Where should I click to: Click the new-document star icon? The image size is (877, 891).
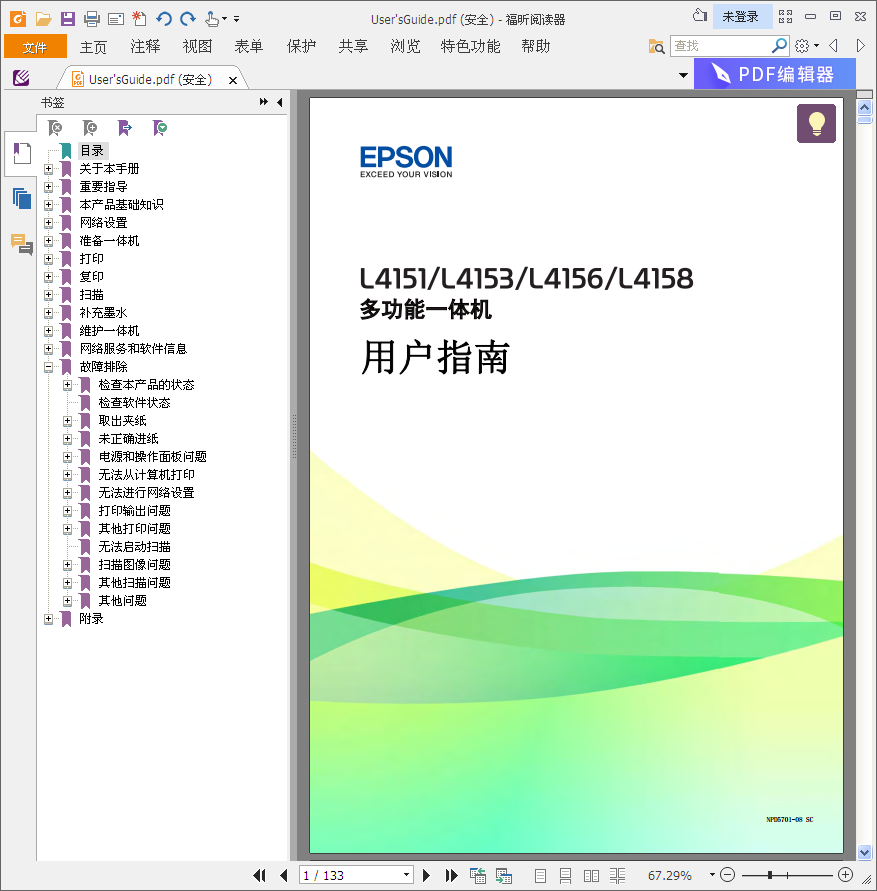pyautogui.click(x=139, y=19)
